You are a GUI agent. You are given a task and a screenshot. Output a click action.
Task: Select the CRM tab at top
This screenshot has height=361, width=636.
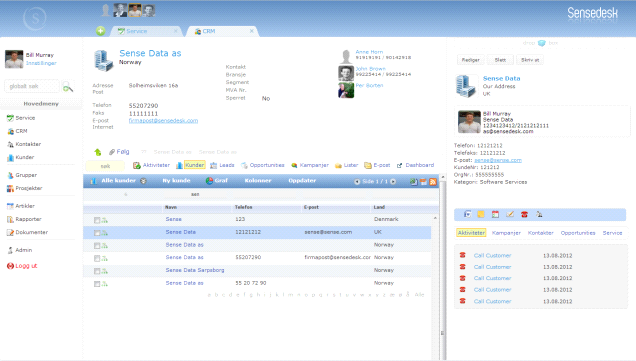pos(209,31)
